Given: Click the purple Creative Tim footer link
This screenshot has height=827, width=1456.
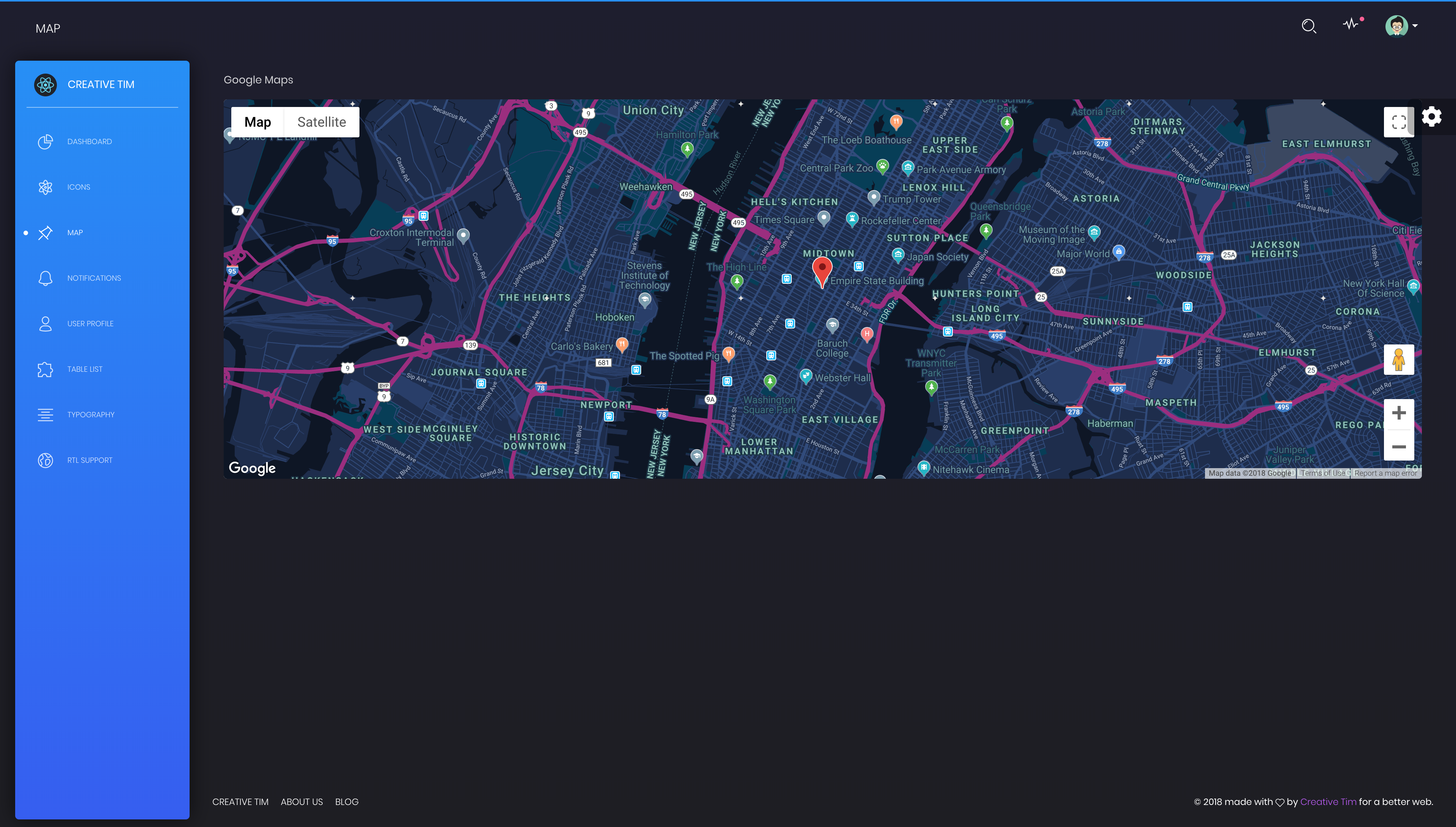Looking at the screenshot, I should coord(1328,802).
